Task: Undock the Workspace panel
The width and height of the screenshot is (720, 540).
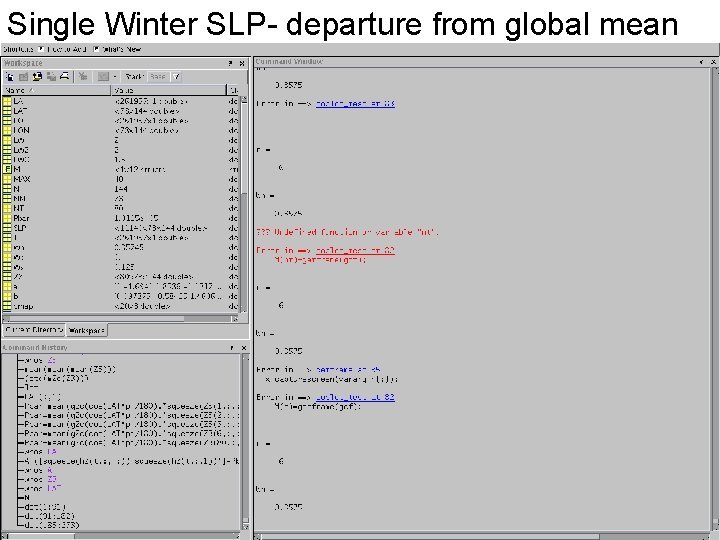Action: click(x=231, y=63)
